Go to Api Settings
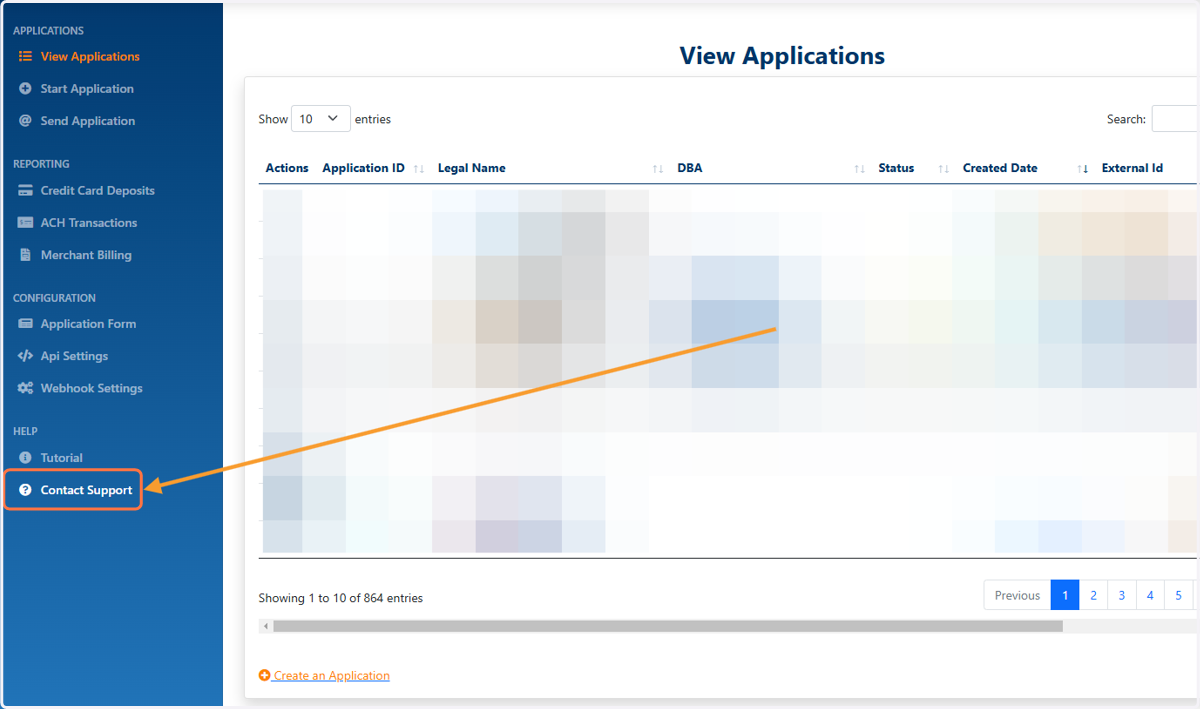 74,356
